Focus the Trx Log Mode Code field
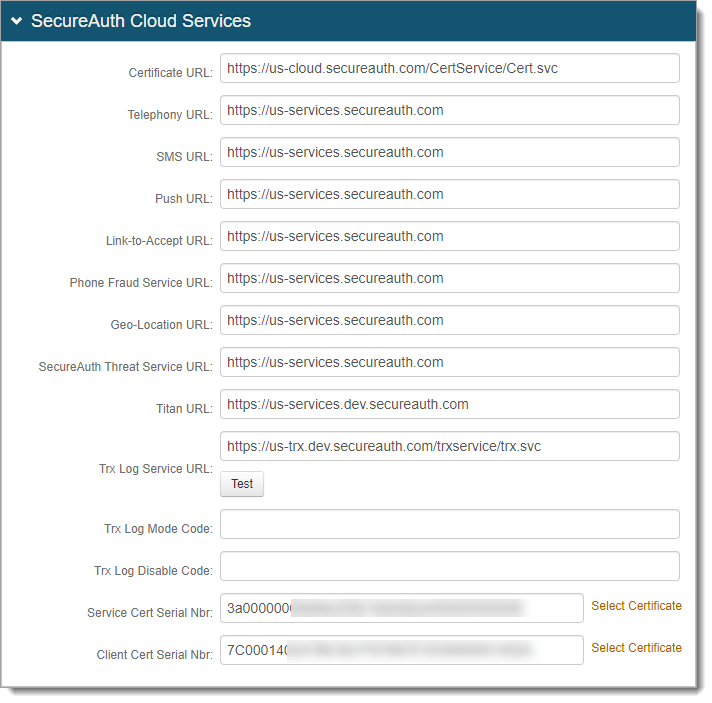Viewport: 712px width, 703px height. pyautogui.click(x=450, y=524)
